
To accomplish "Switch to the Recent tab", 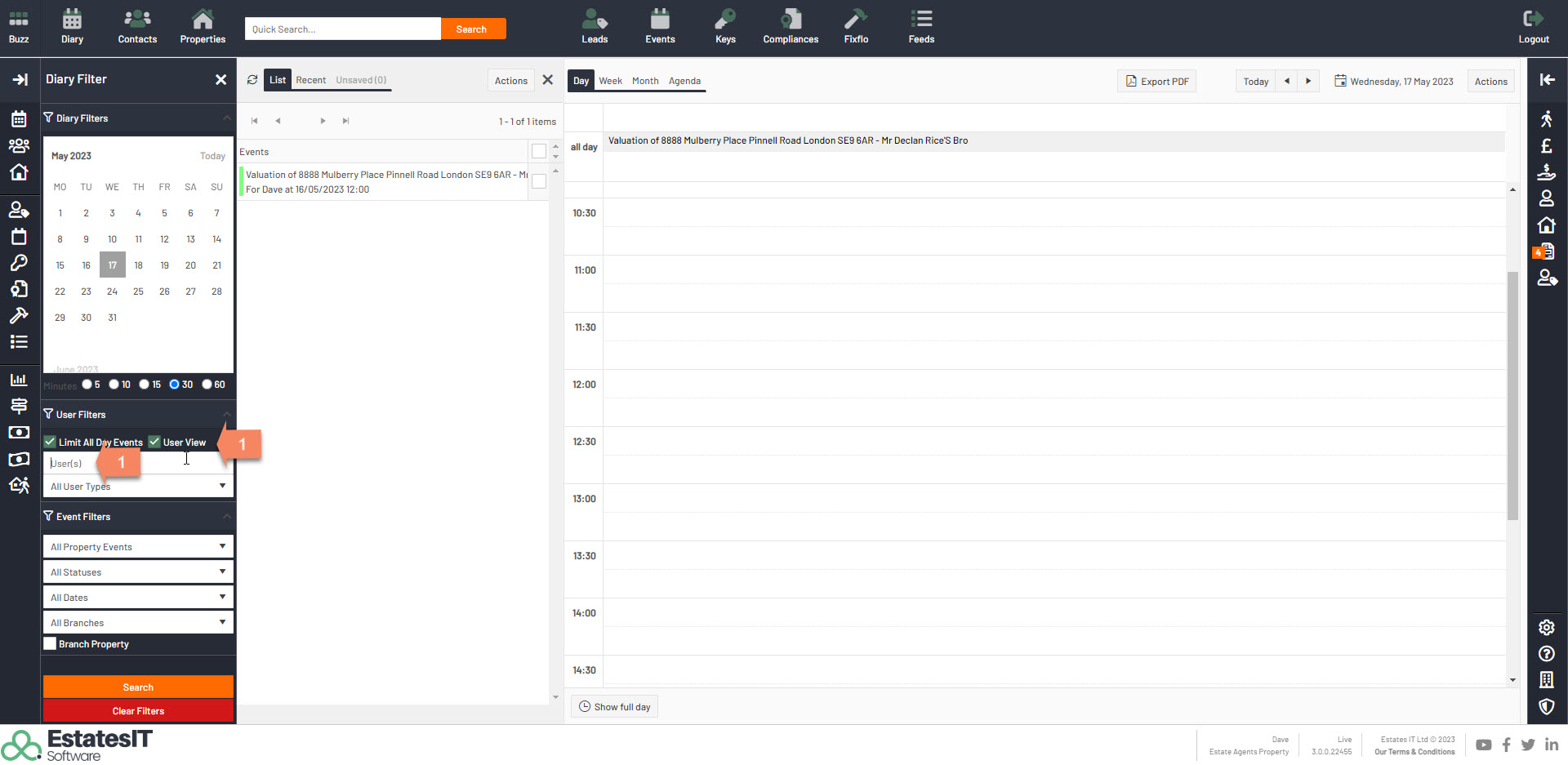I will 310,80.
